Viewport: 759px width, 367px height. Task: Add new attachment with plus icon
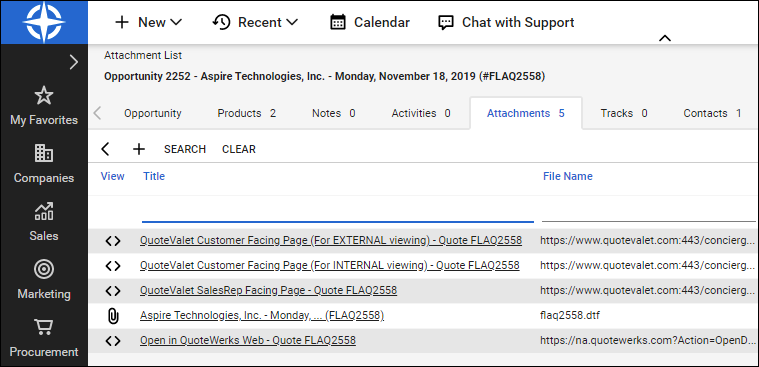coord(139,149)
